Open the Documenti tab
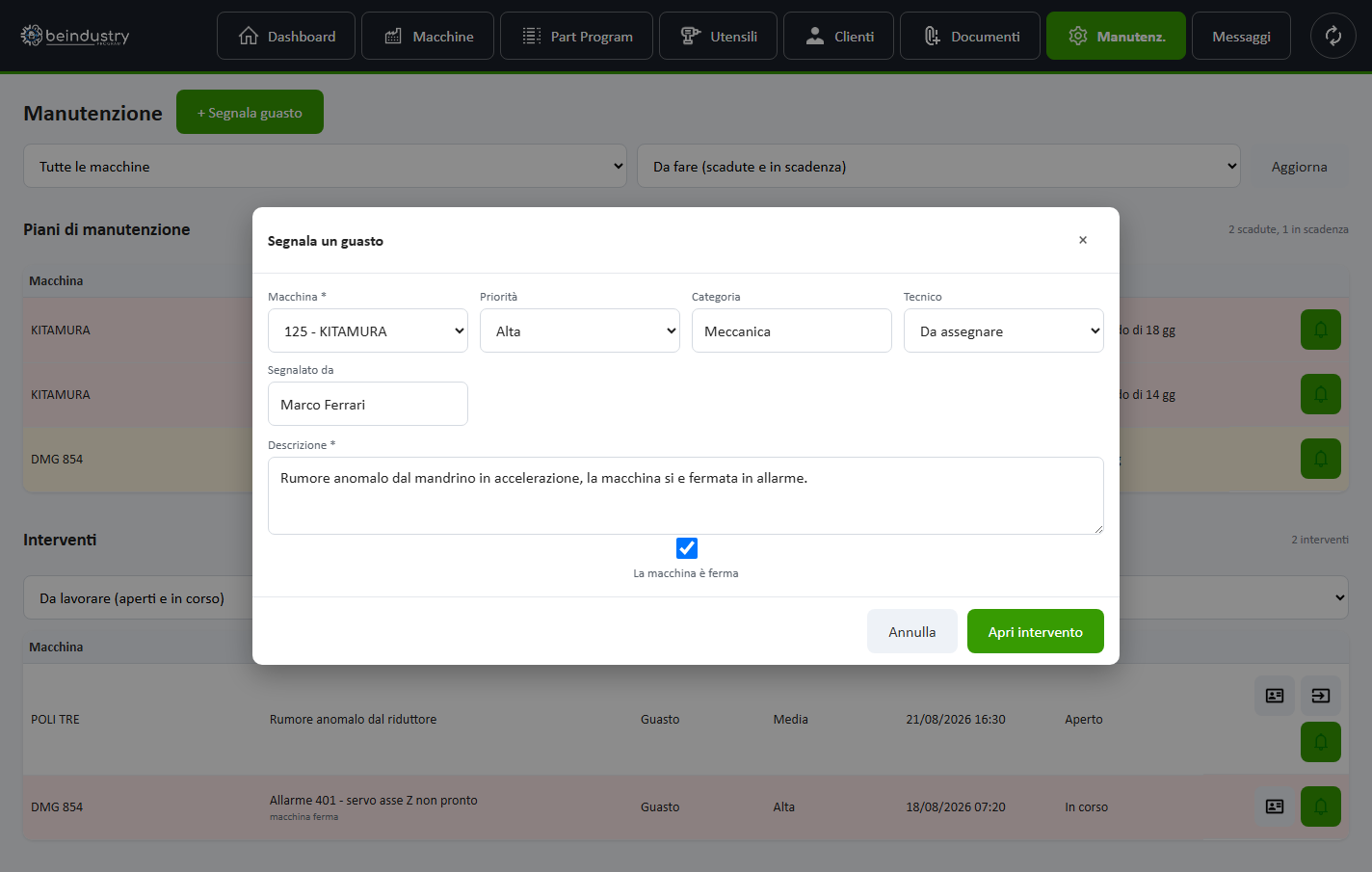Screen dimensions: 1372x872 [x=970, y=36]
